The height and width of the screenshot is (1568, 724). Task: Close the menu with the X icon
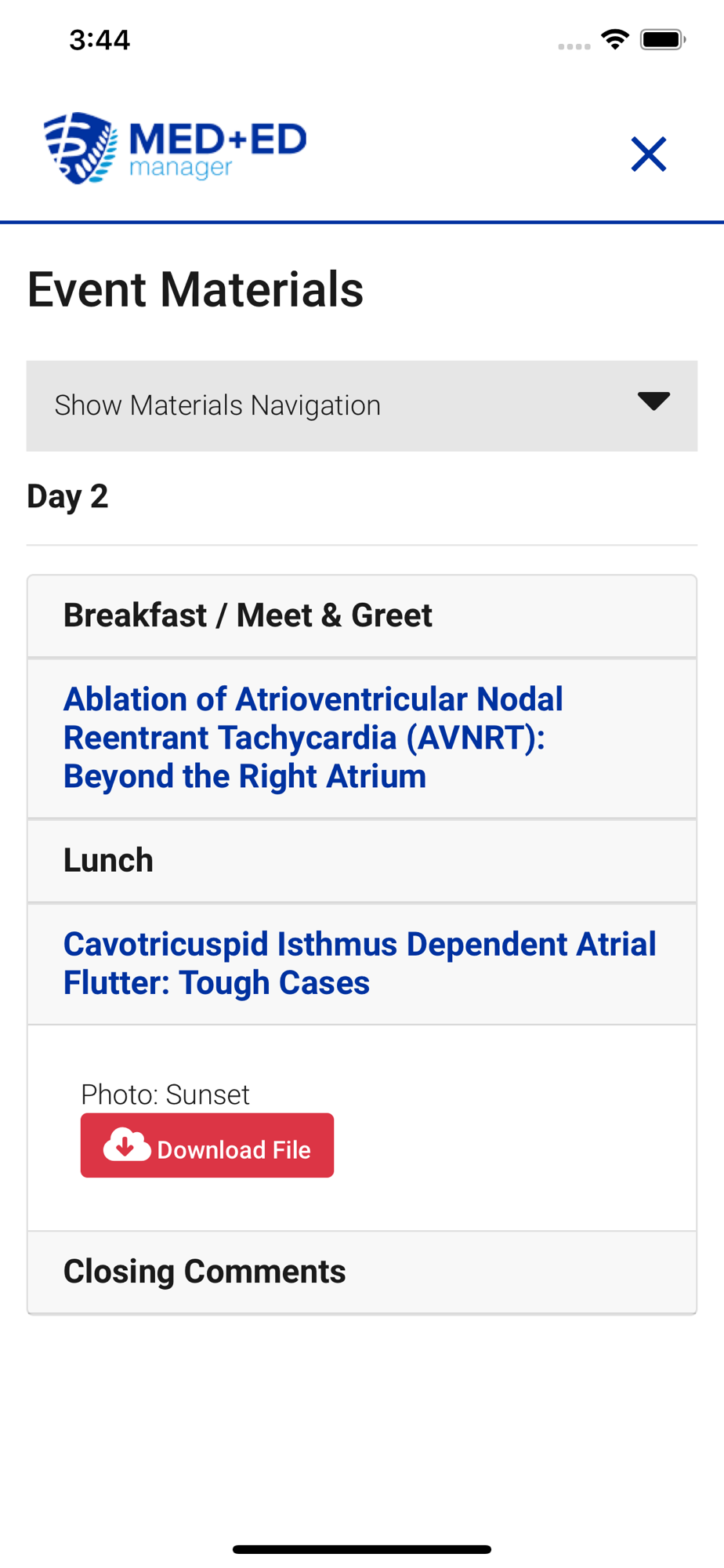pos(649,154)
